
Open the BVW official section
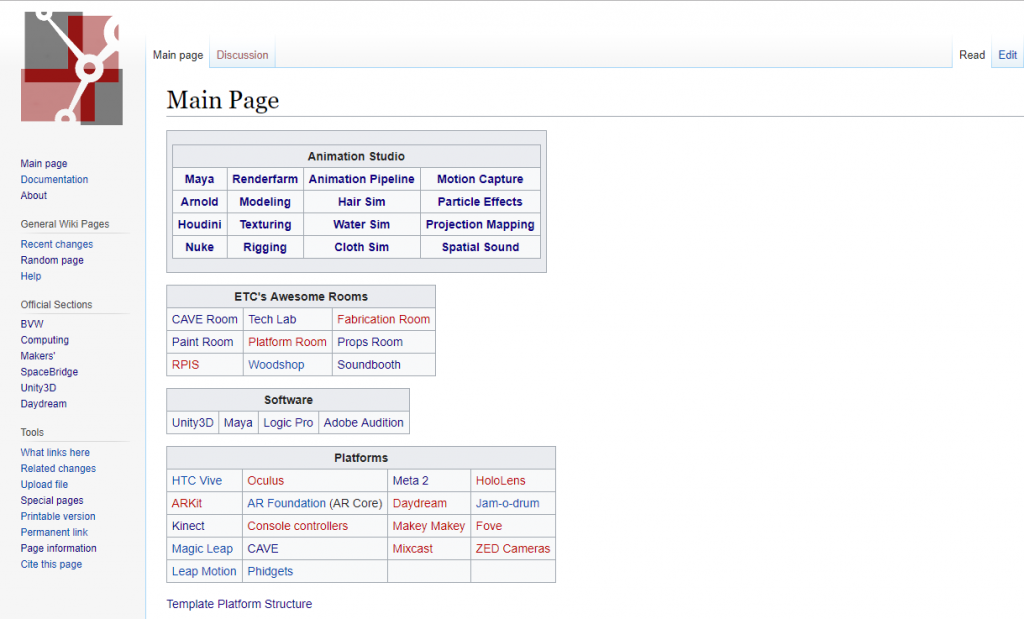point(32,324)
